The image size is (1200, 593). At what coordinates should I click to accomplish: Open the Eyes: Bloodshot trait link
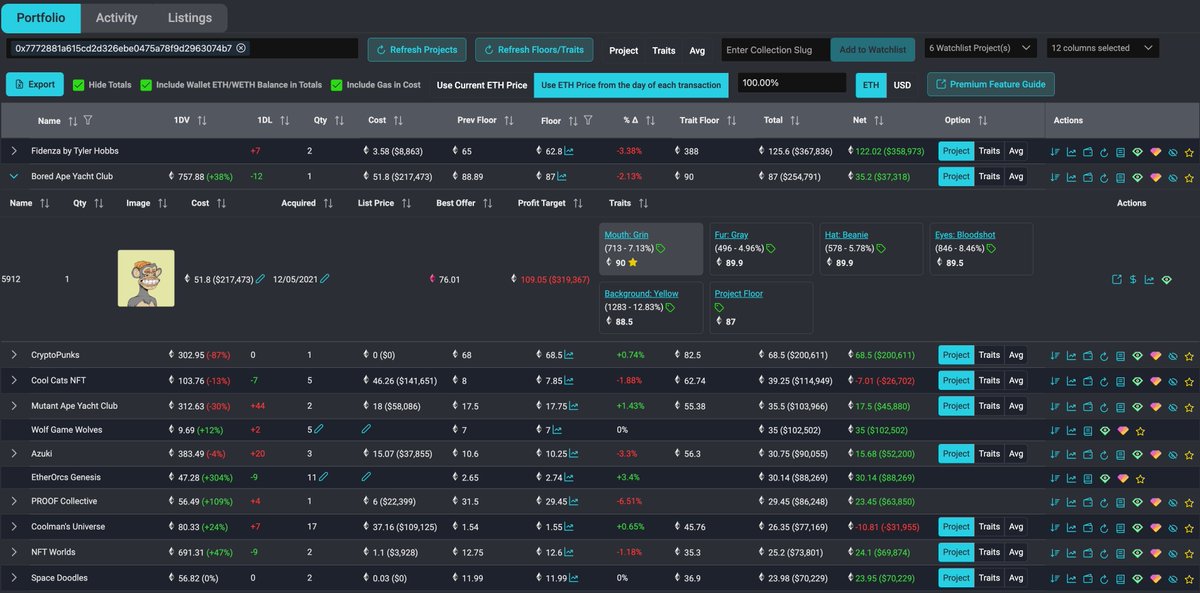[965, 234]
